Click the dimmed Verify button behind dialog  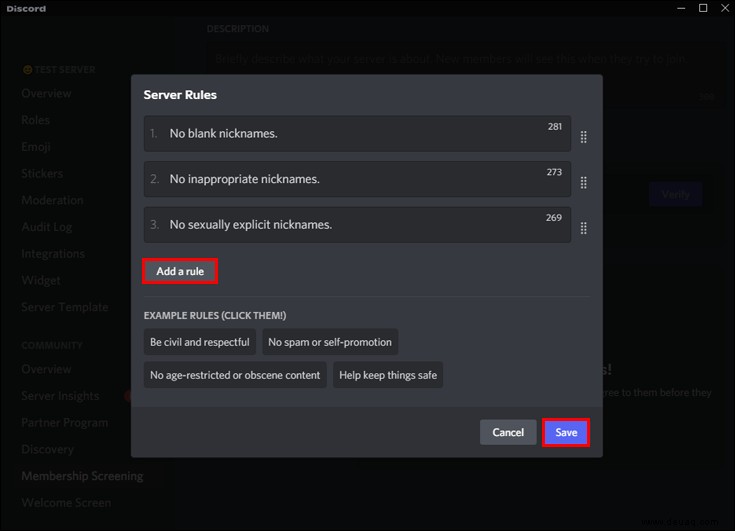coord(675,194)
